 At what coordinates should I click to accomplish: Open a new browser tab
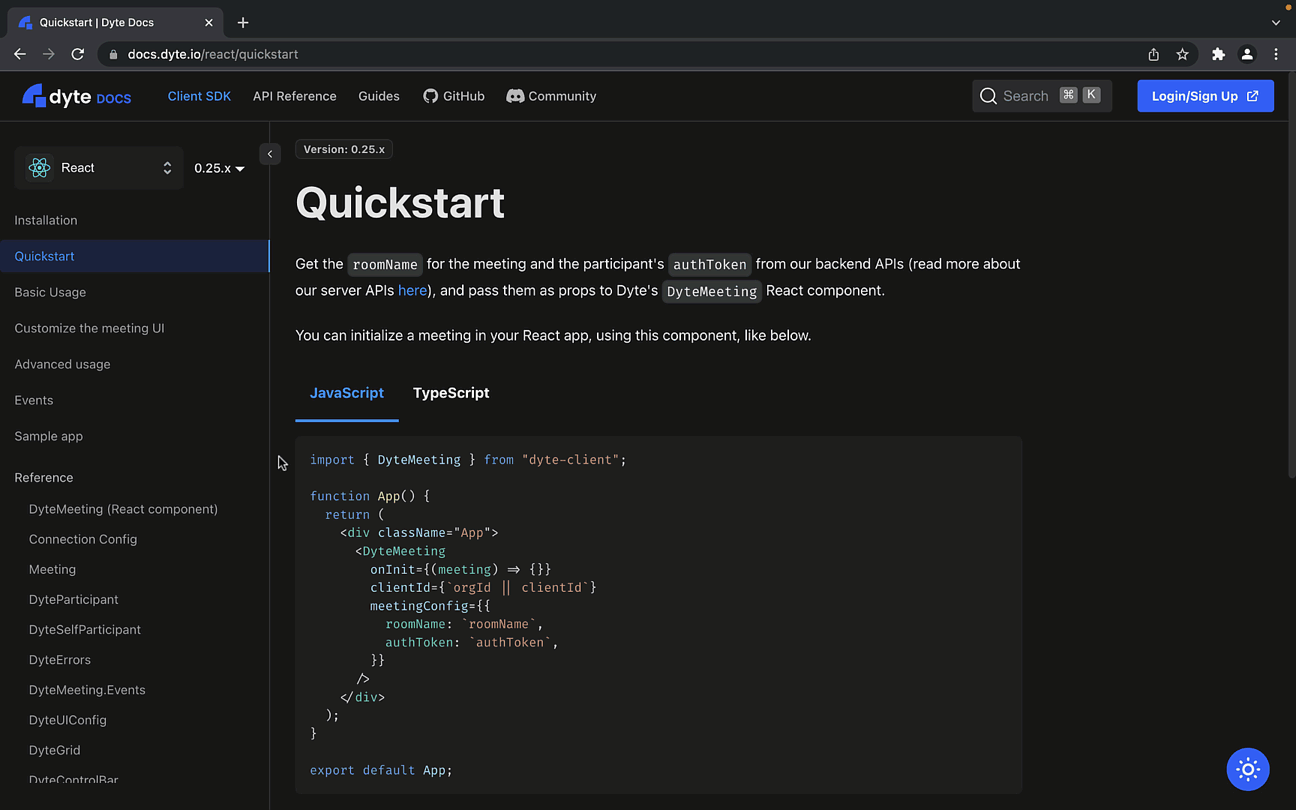point(243,22)
